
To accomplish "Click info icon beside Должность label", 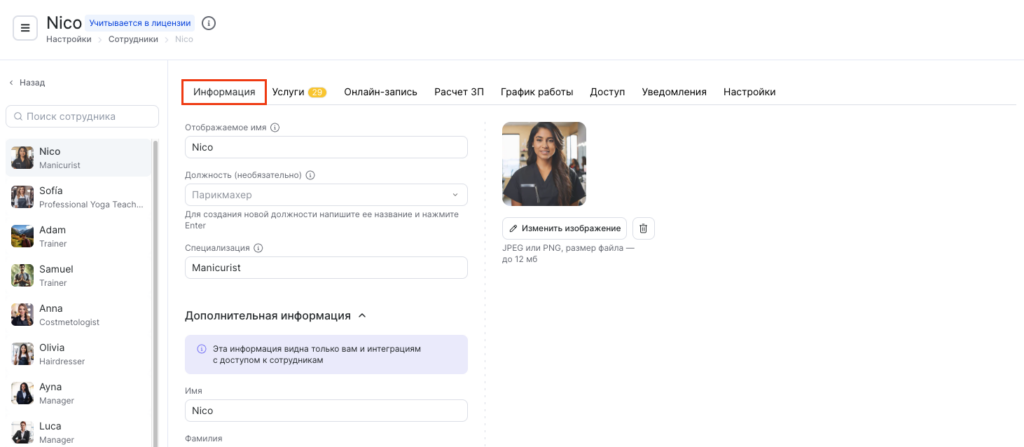I will click(x=310, y=175).
